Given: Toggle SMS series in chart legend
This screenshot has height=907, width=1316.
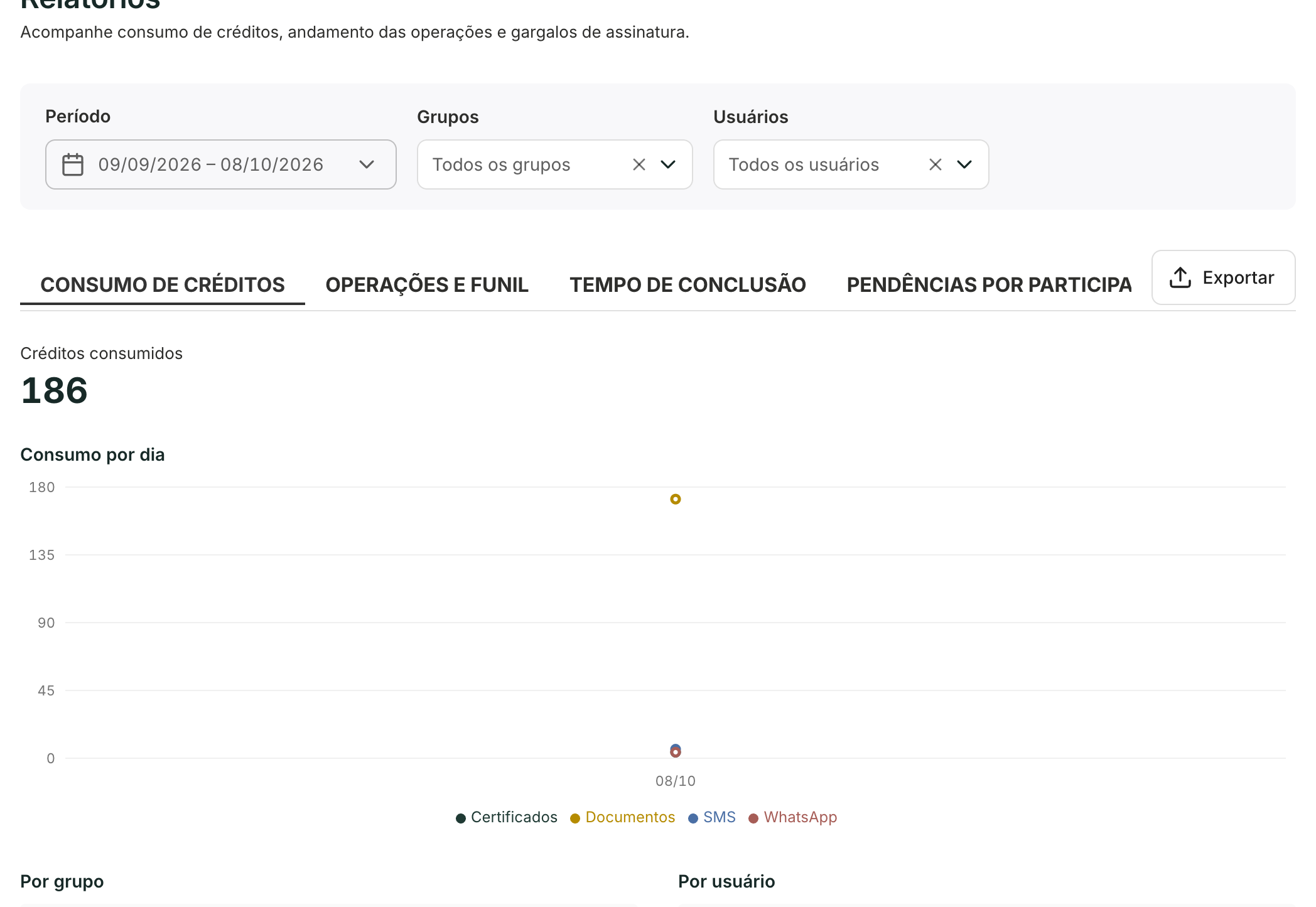Looking at the screenshot, I should [712, 817].
